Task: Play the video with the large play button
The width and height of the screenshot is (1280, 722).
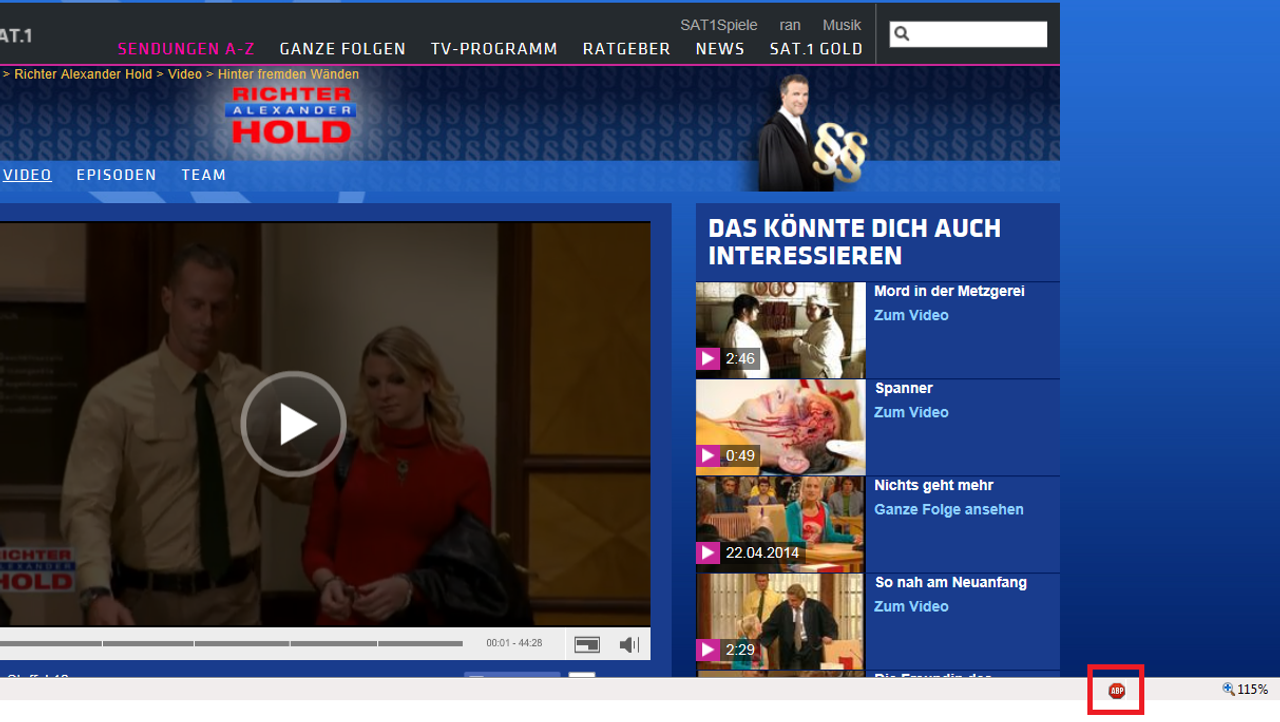Action: click(x=293, y=424)
